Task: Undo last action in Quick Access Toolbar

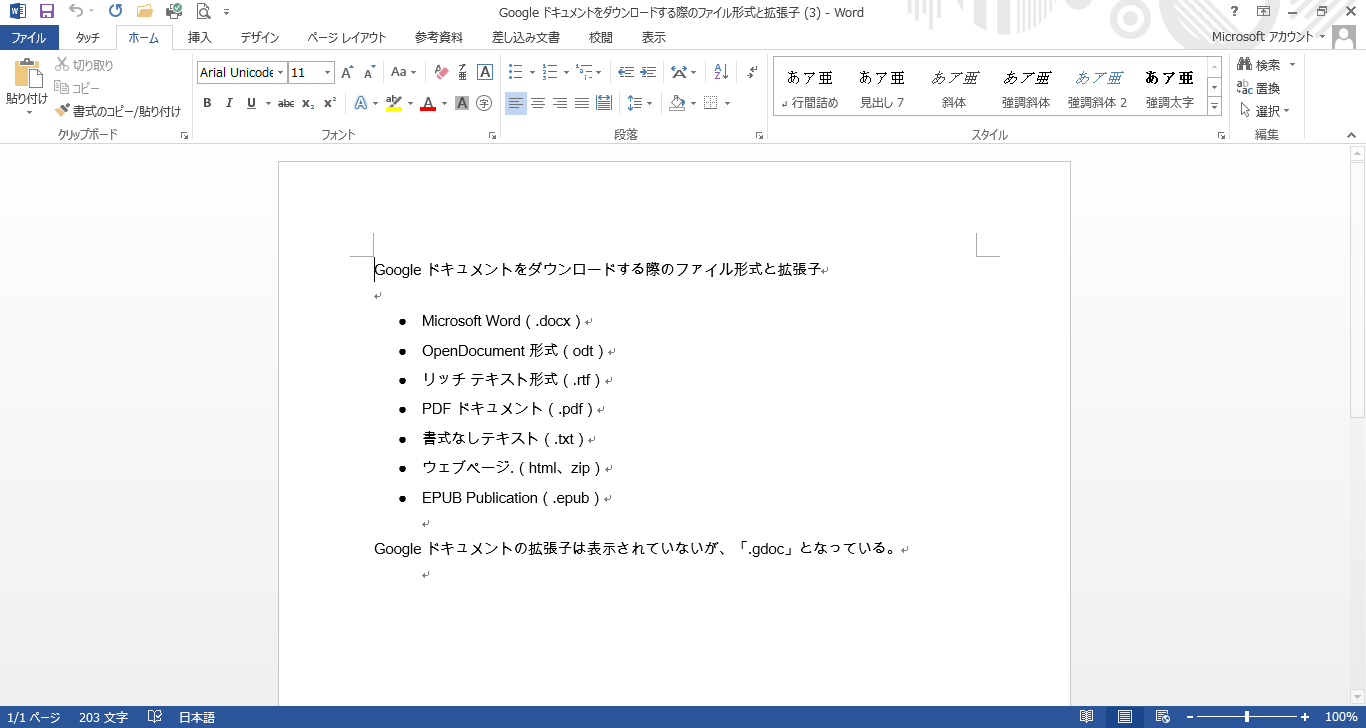Action: click(x=77, y=12)
